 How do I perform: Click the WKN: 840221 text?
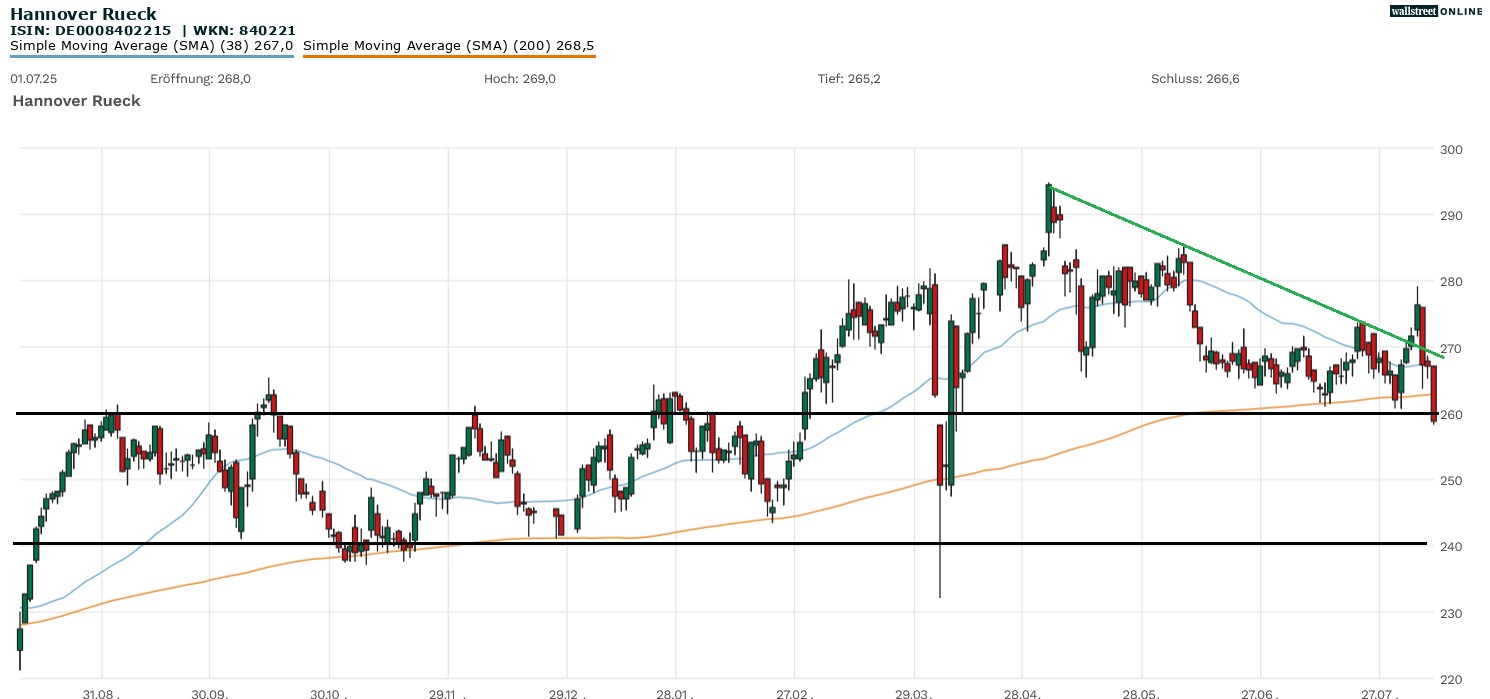click(246, 31)
